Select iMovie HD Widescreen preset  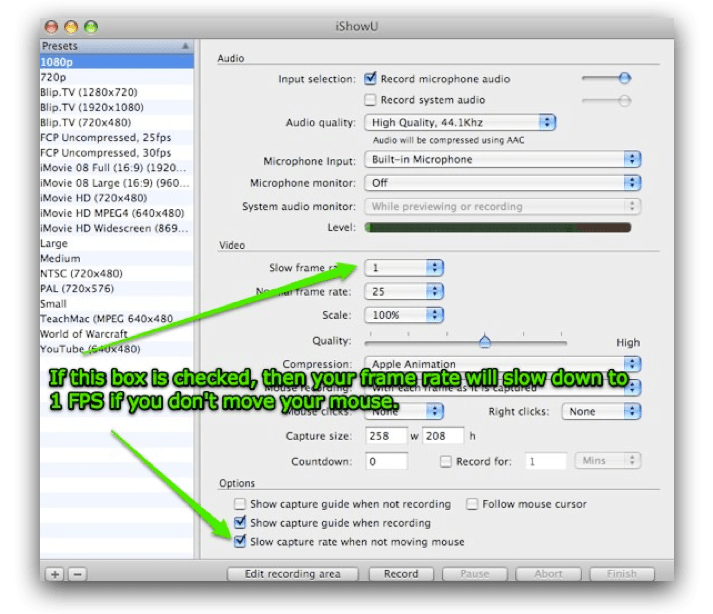click(117, 228)
